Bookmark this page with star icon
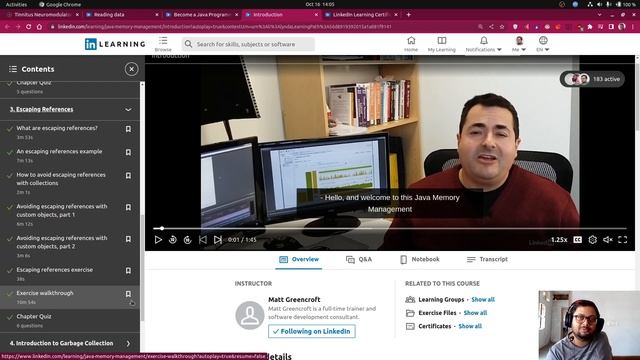This screenshot has width=640, height=360. 502,27
